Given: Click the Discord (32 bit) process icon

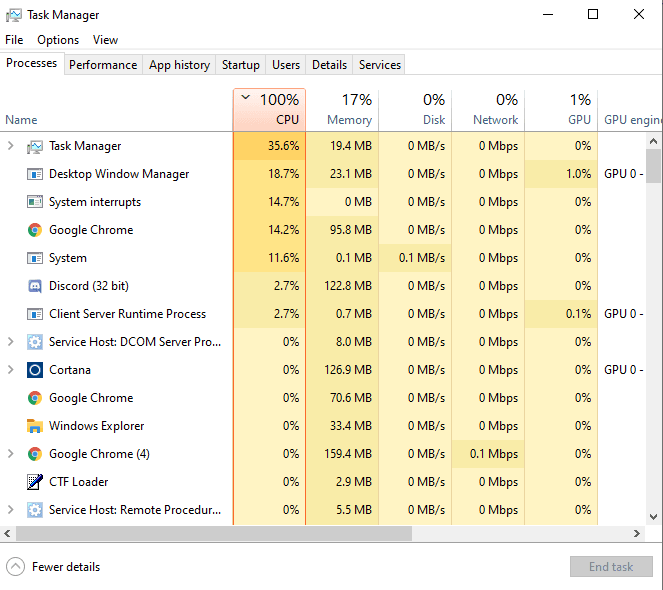Looking at the screenshot, I should [35, 286].
